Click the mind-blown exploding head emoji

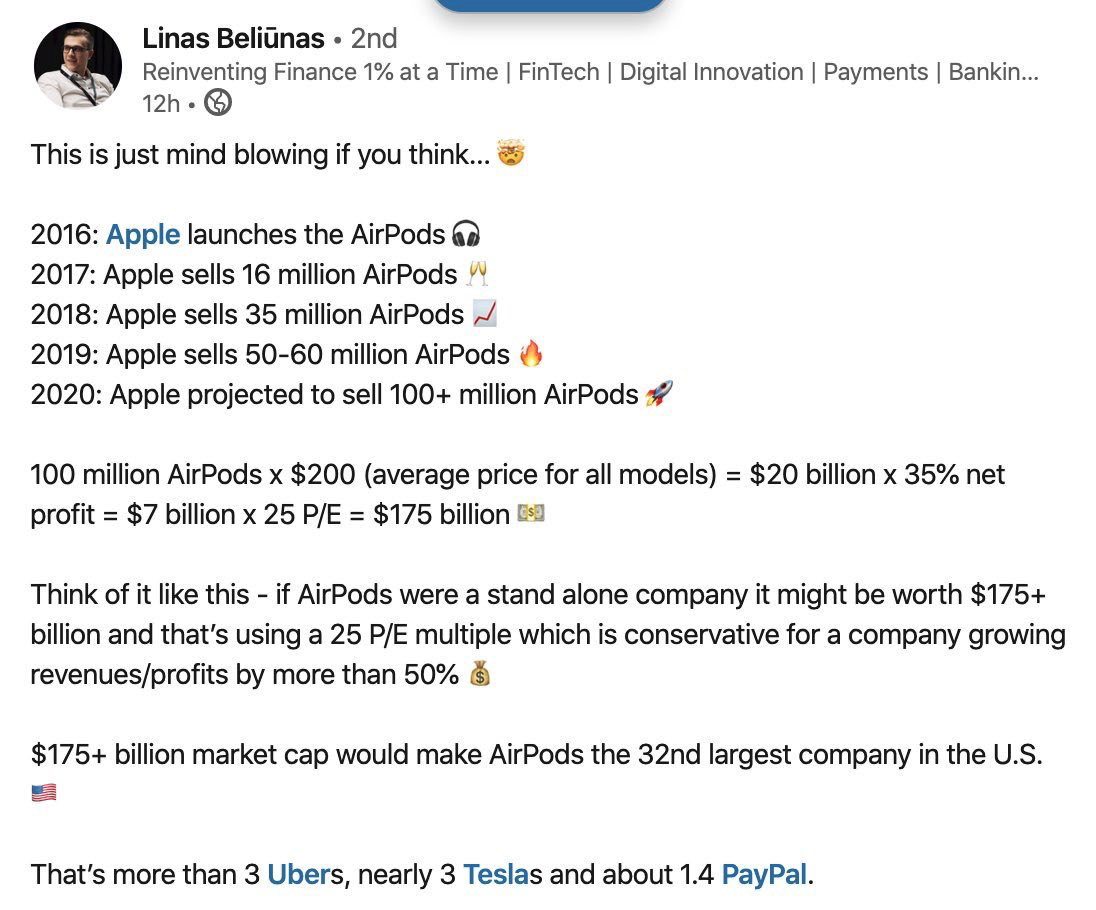coord(511,153)
